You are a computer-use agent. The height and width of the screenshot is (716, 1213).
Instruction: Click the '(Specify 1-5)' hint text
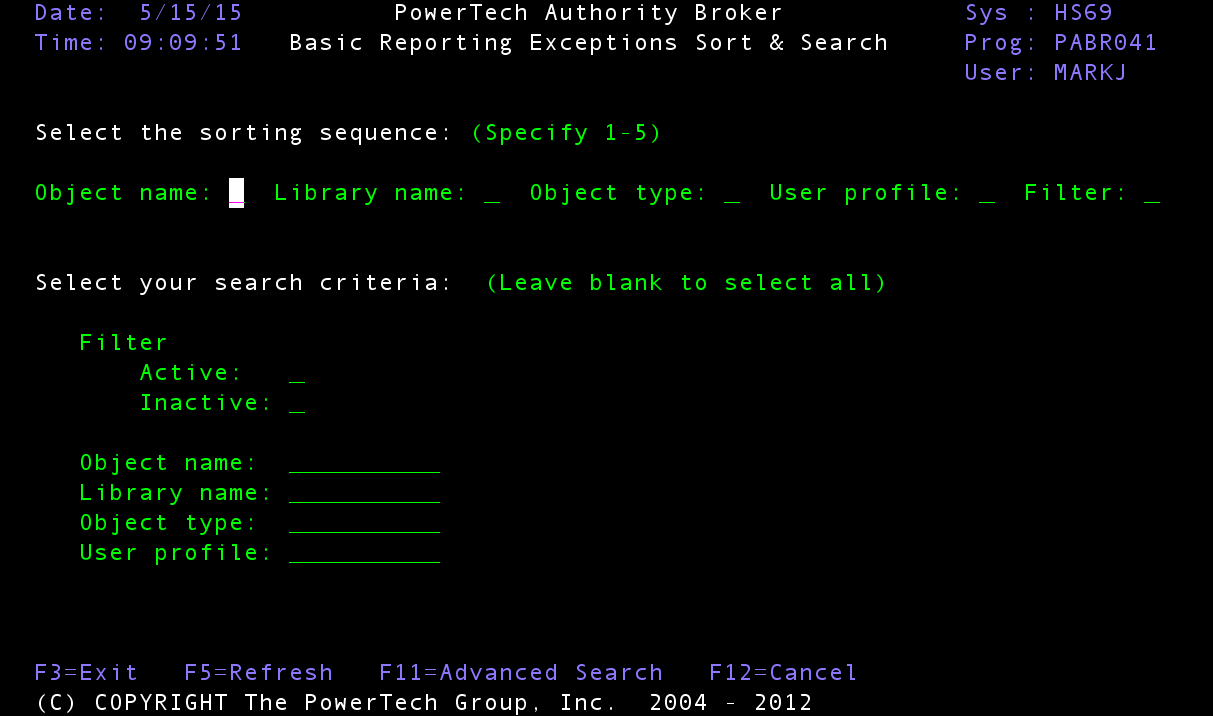tap(566, 133)
